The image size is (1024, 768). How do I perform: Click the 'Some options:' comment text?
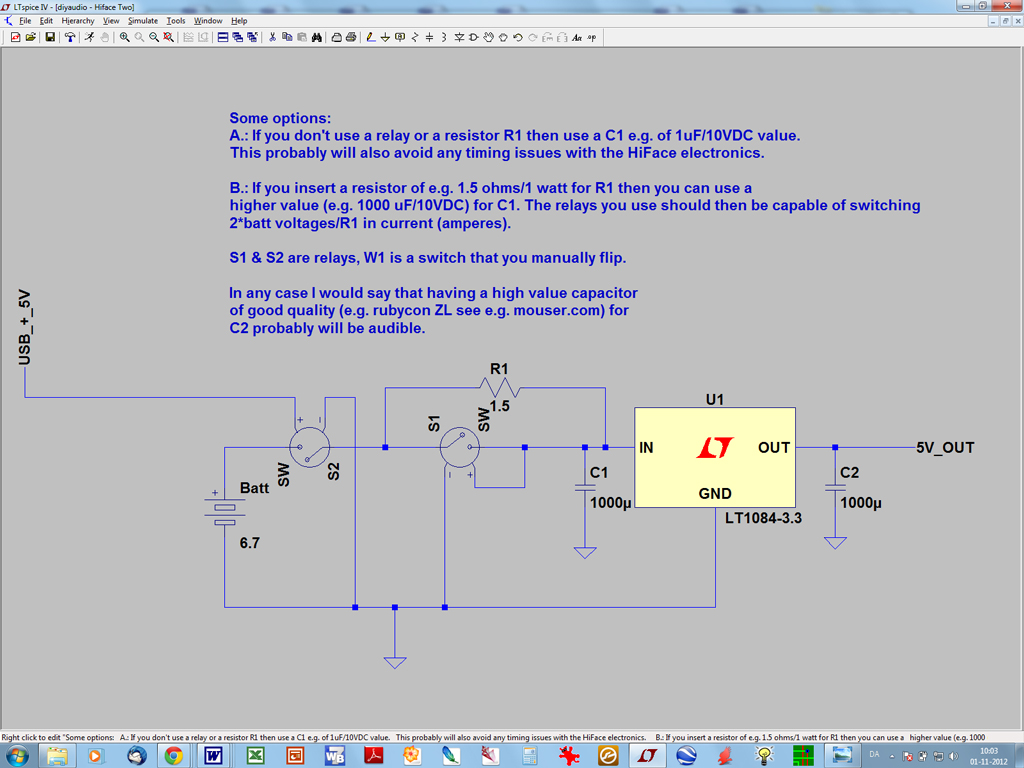[x=280, y=118]
